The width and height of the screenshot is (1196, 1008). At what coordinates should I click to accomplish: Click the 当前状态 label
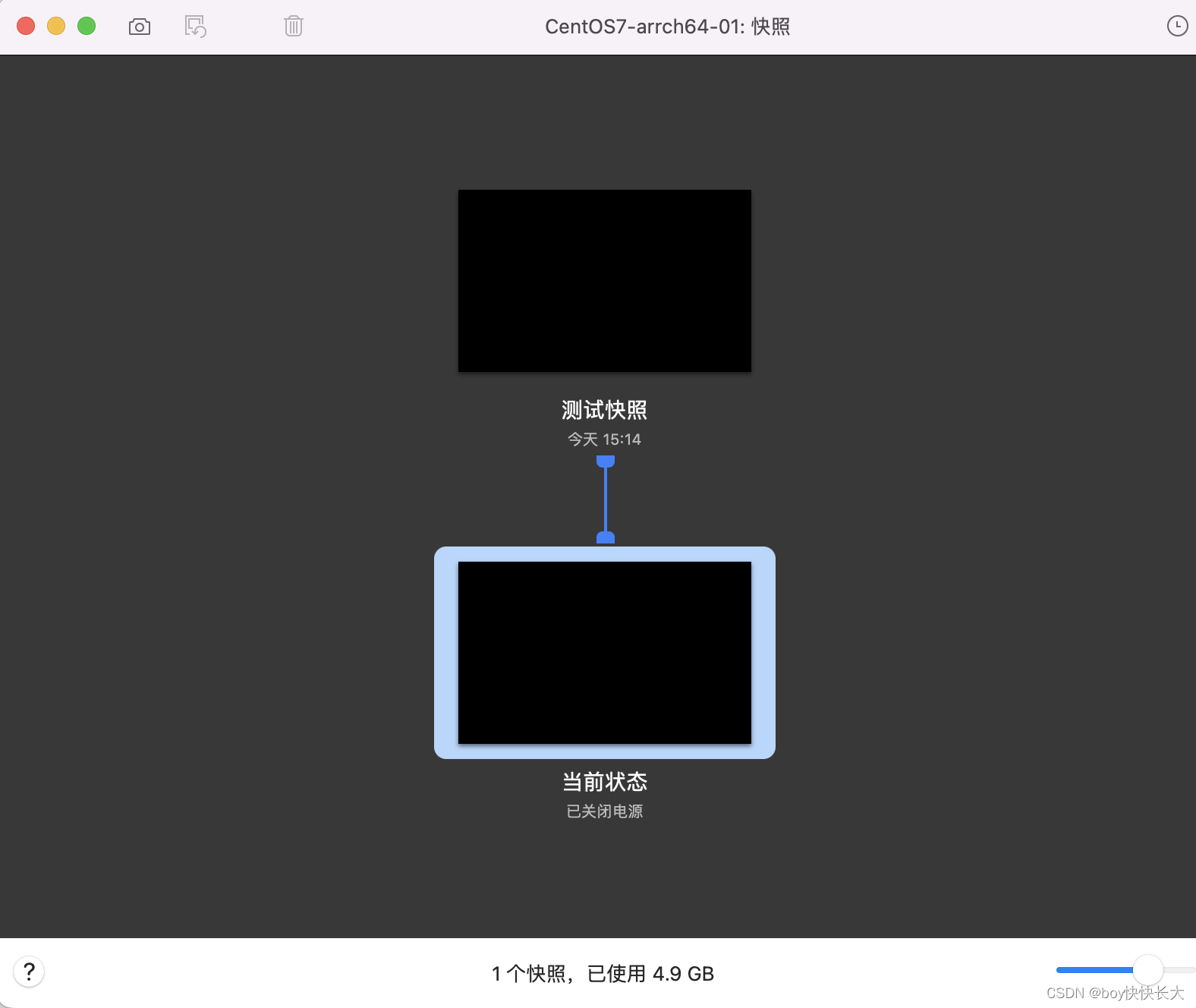[x=605, y=782]
